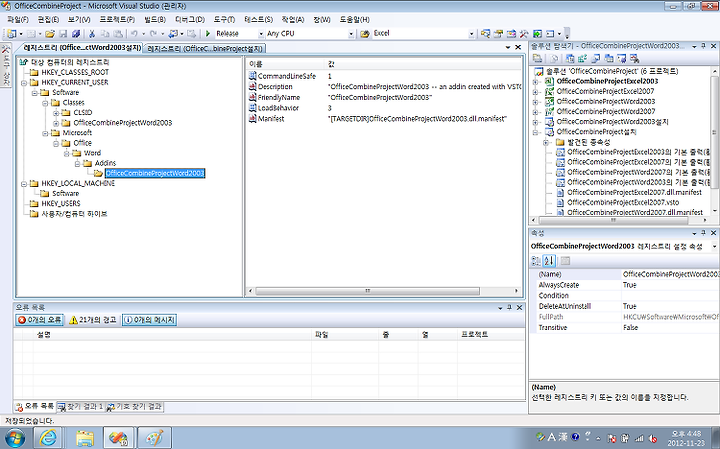This screenshot has width=720, height=449.
Task: Open the Excel find combo box dropdown
Action: pyautogui.click(x=471, y=34)
